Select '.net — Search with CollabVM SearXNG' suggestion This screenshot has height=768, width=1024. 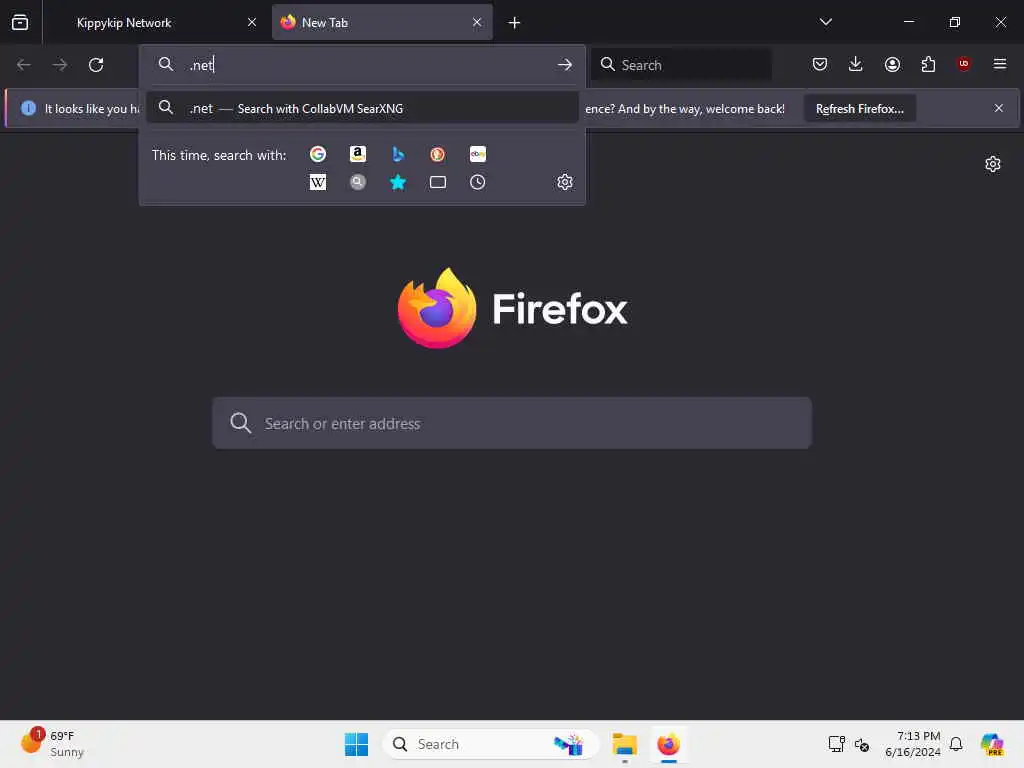coord(362,108)
